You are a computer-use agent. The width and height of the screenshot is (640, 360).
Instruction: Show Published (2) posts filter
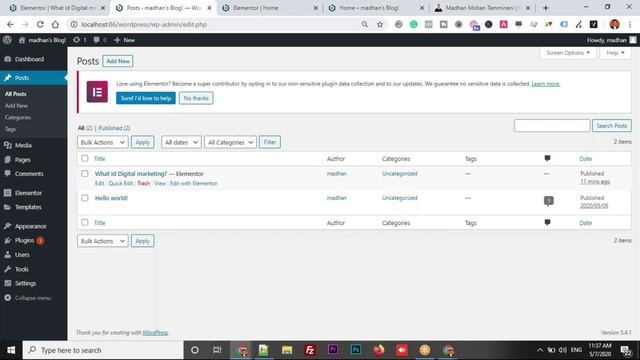pos(114,128)
